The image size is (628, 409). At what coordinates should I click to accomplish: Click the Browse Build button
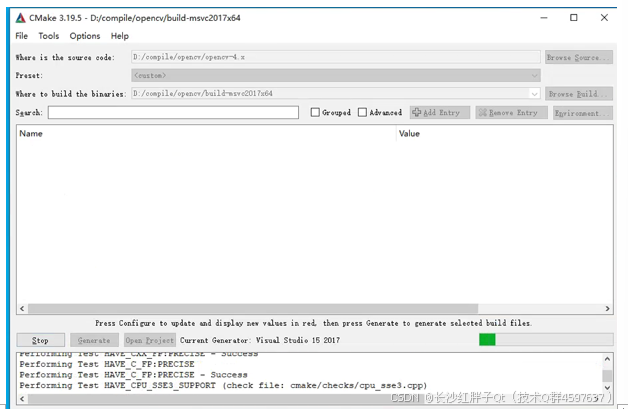pyautogui.click(x=578, y=94)
